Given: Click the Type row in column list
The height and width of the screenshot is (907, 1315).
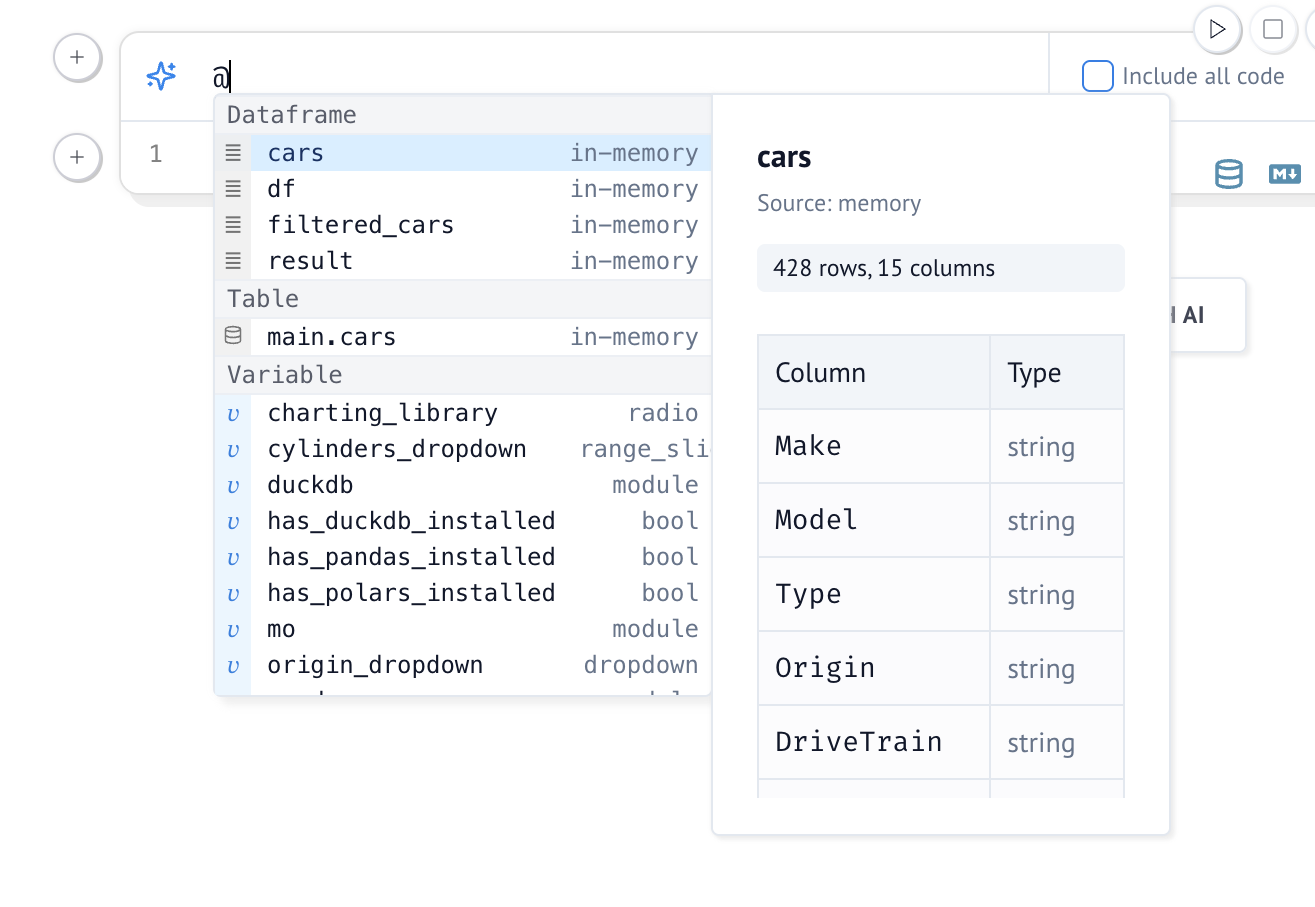Looking at the screenshot, I should [941, 594].
